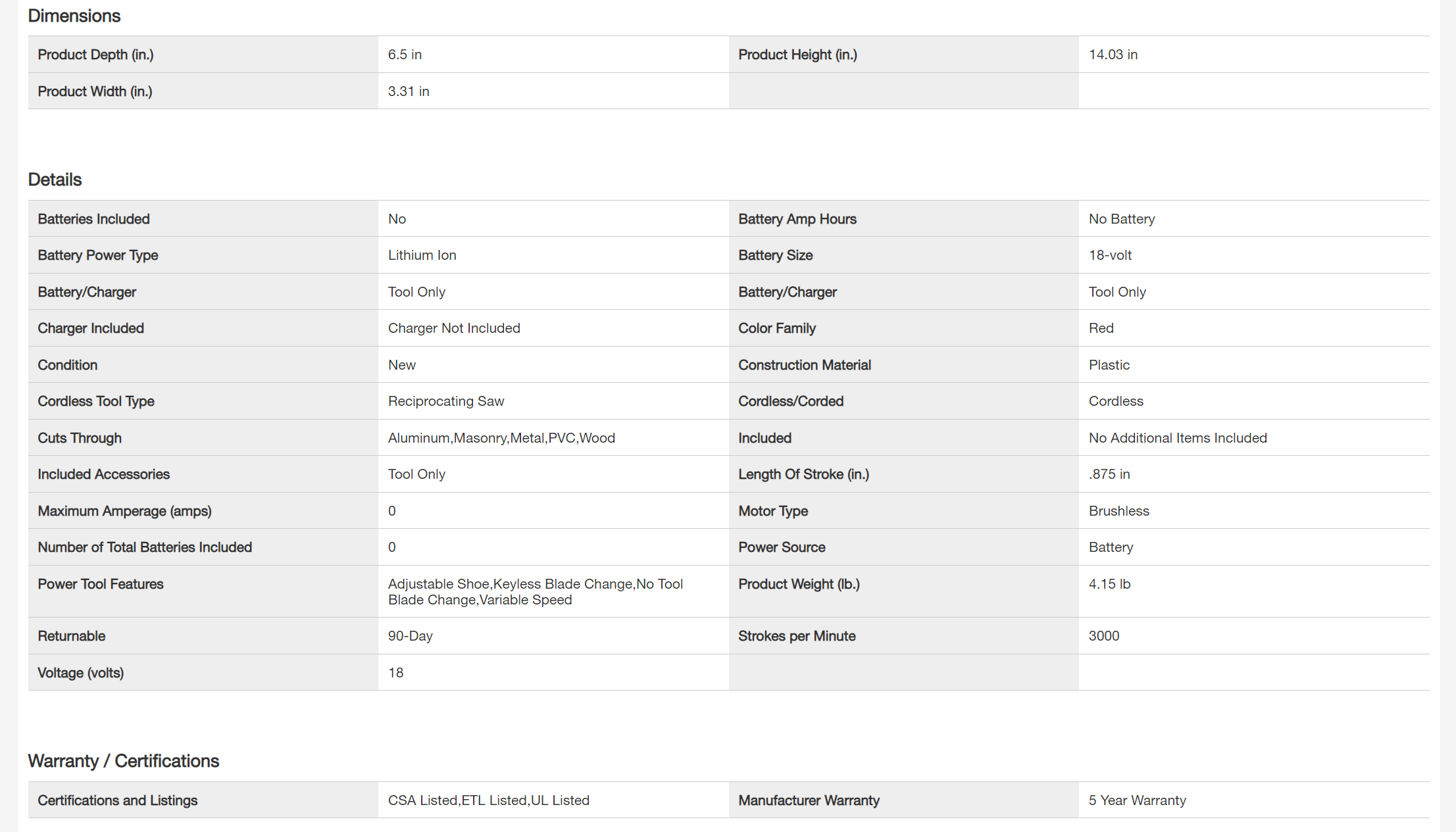Click the Length Of Stroke .875 in value
This screenshot has width=1456, height=832.
point(1109,474)
